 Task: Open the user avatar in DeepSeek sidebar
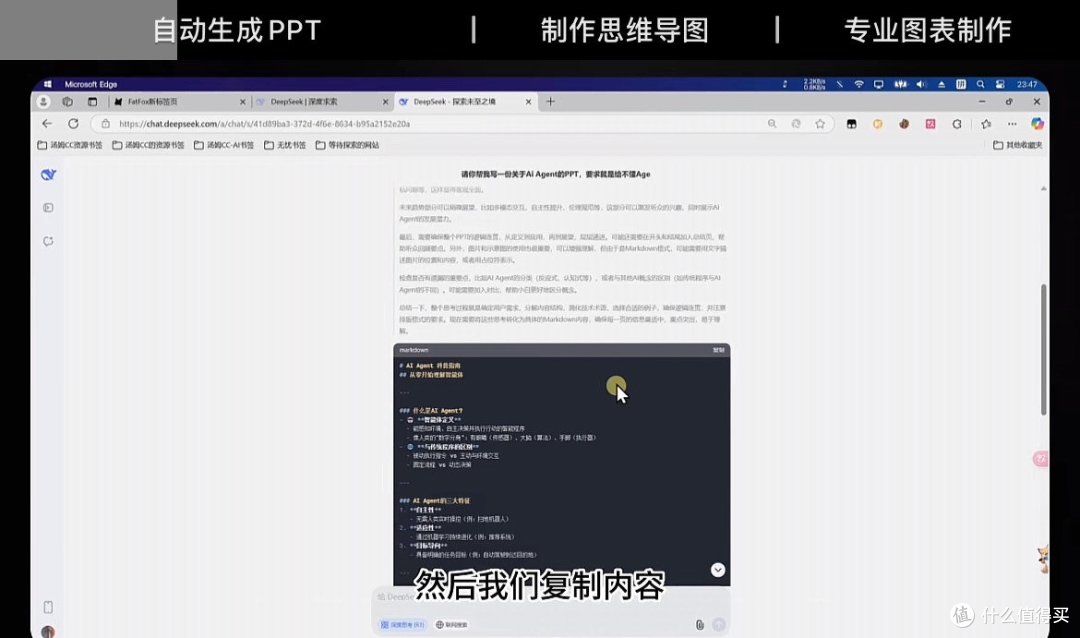48,631
